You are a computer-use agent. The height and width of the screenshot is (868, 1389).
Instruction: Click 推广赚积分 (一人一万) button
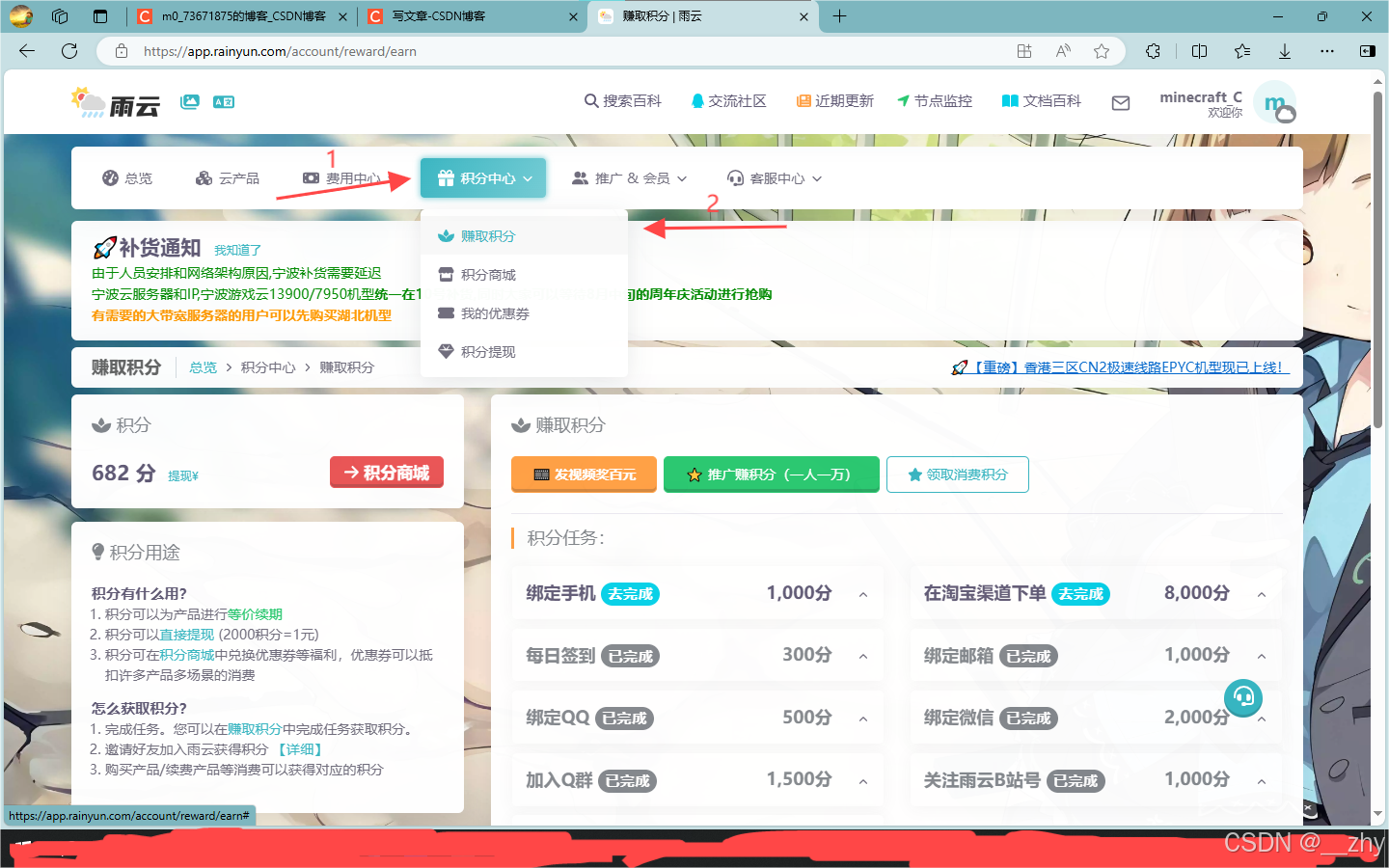click(772, 474)
